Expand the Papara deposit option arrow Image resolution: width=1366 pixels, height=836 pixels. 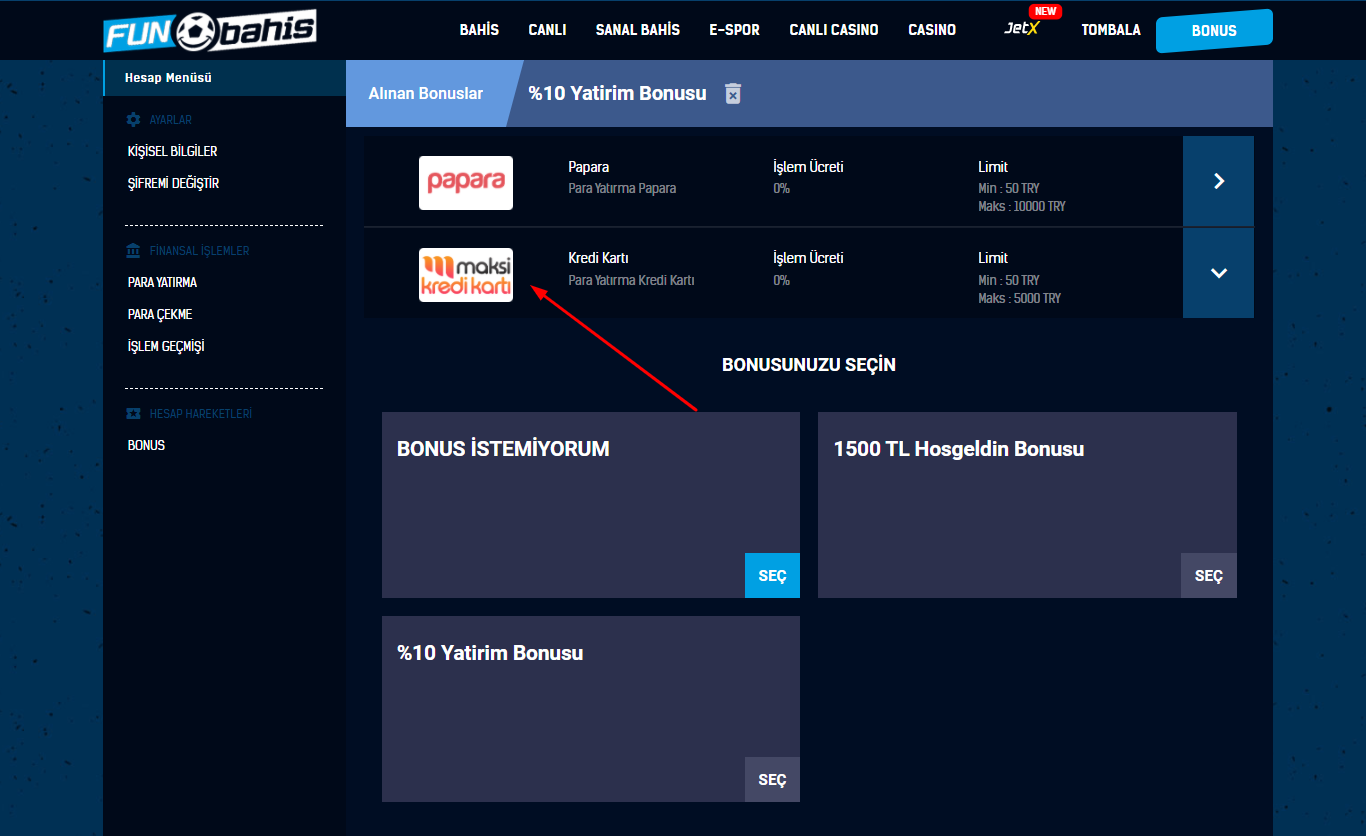[x=1218, y=181]
